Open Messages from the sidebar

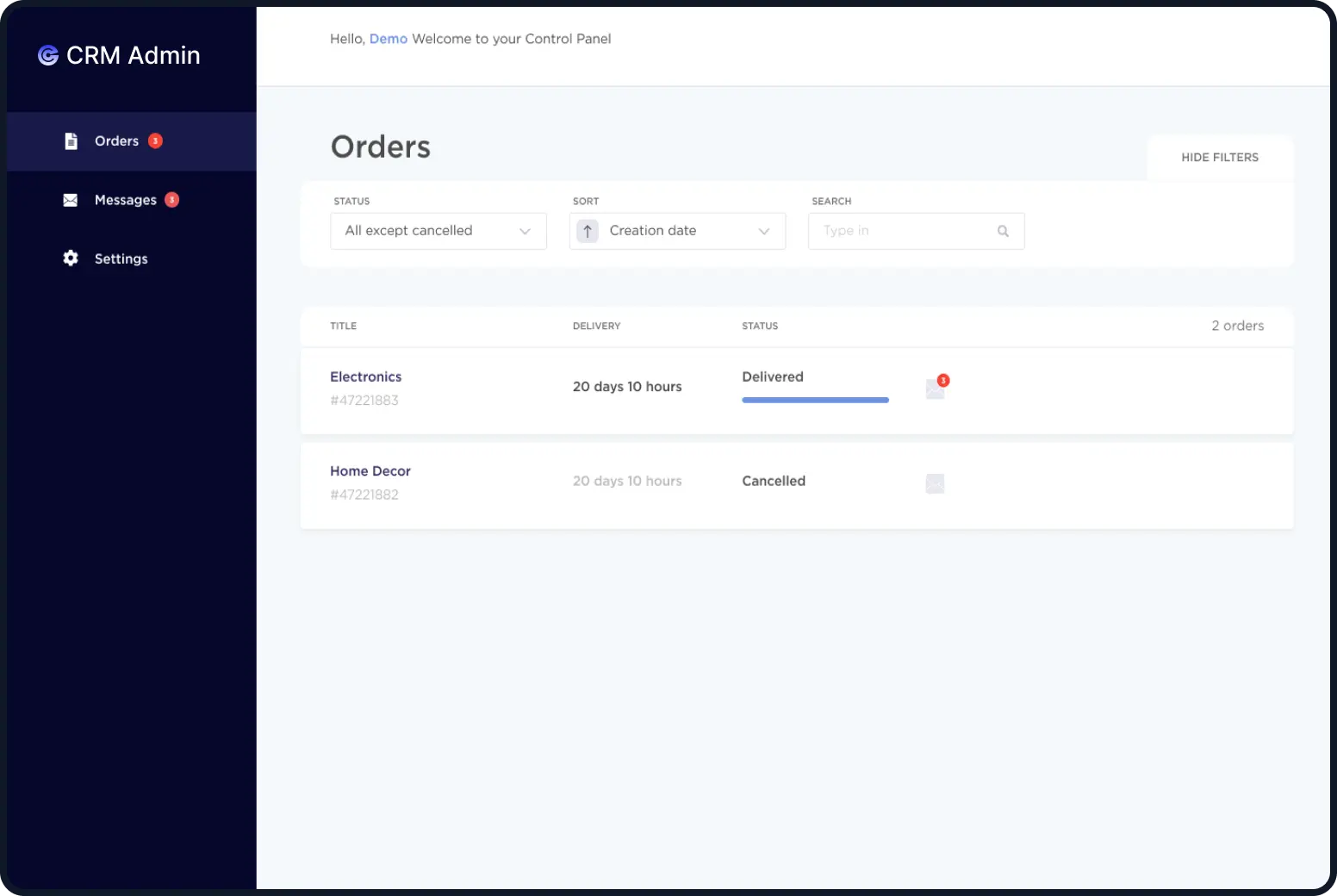[x=132, y=200]
